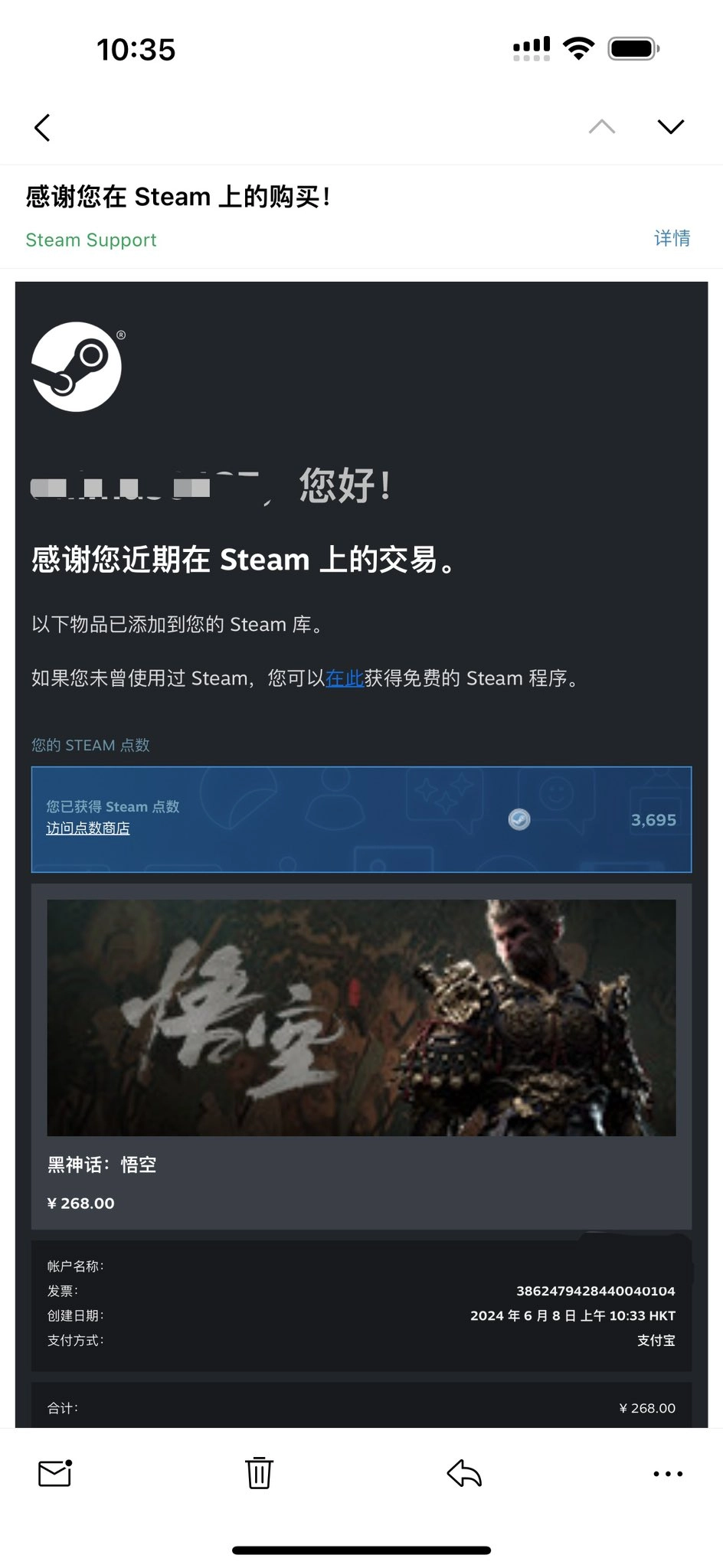Mark the email unread with the envelope icon
723x1568 pixels.
point(55,1473)
